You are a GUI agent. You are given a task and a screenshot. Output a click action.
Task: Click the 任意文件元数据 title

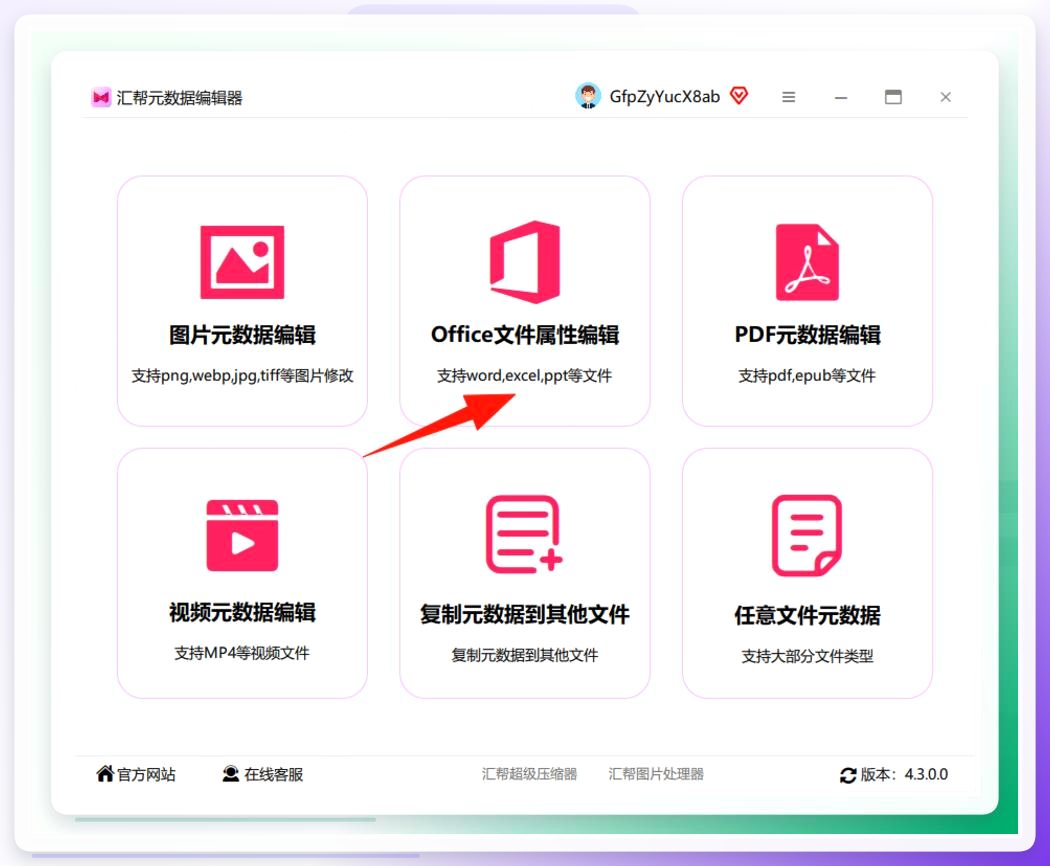807,615
